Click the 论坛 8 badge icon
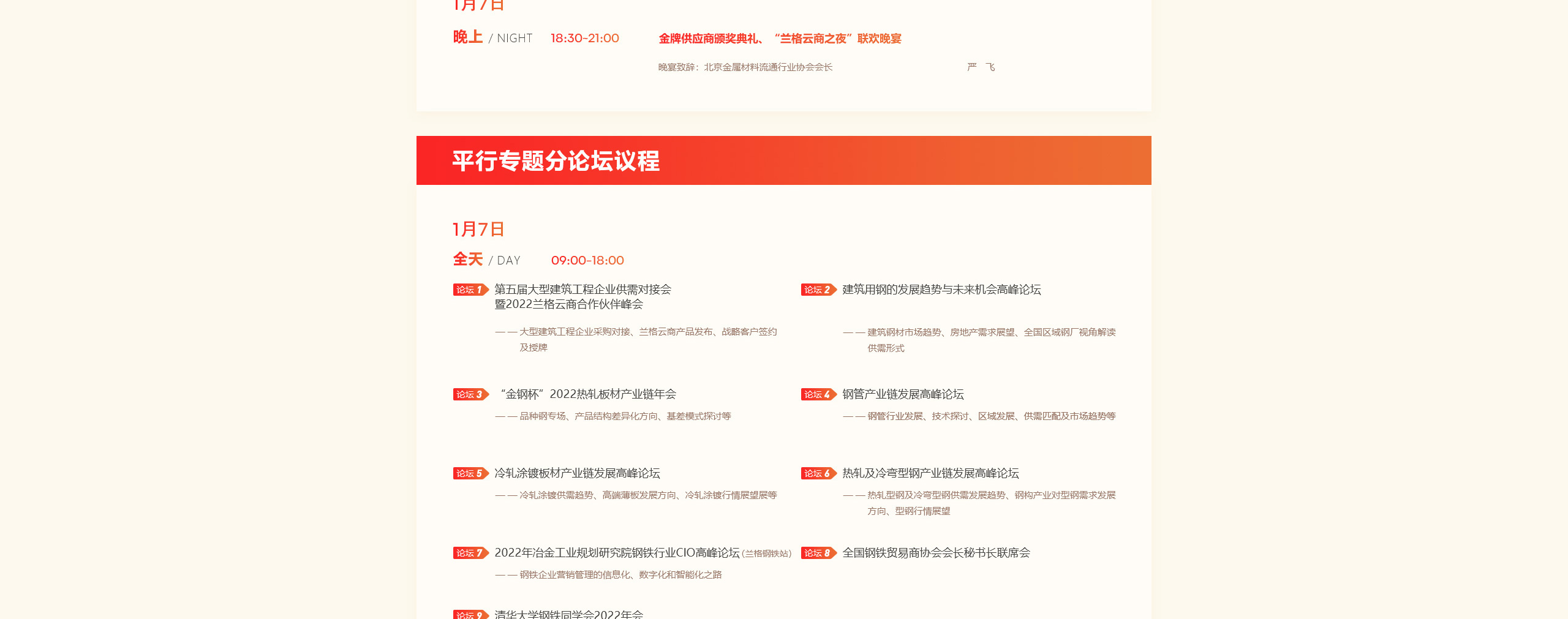This screenshot has height=619, width=1568. pos(818,553)
